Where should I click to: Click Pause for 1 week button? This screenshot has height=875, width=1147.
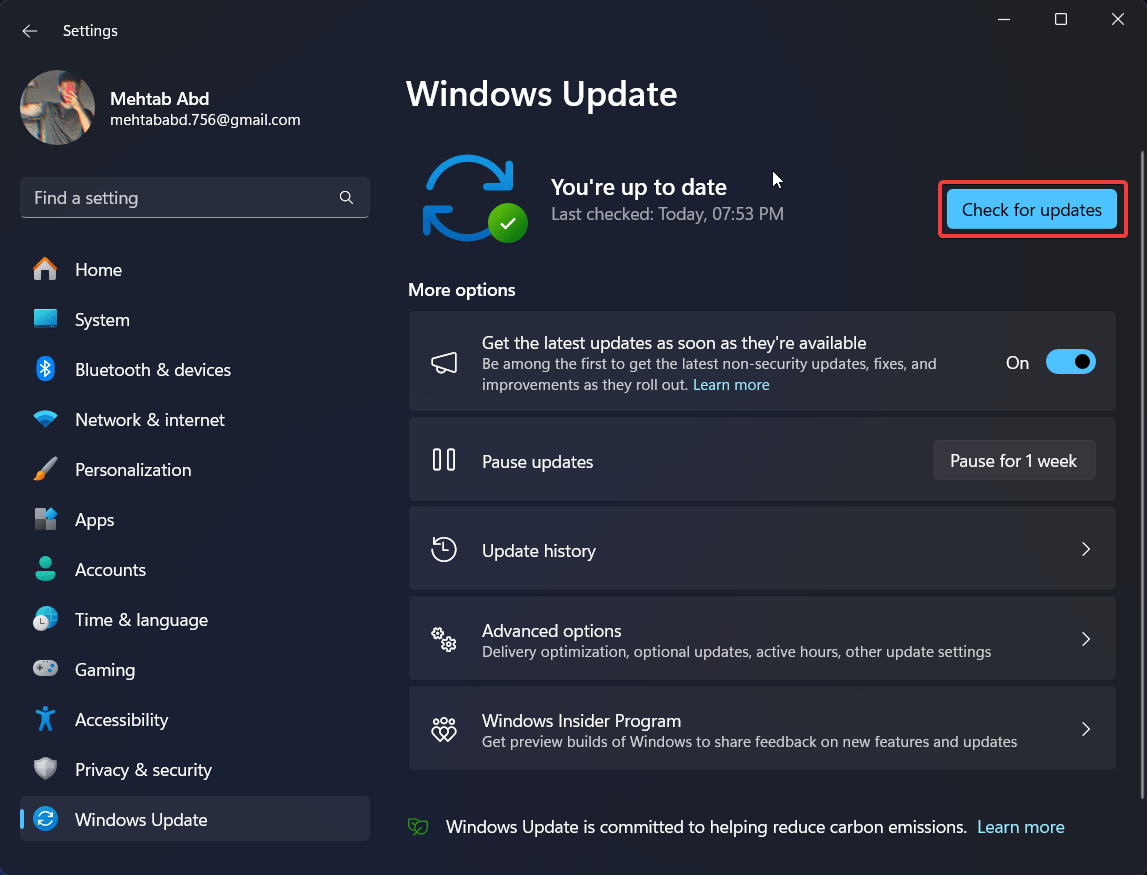[1014, 460]
